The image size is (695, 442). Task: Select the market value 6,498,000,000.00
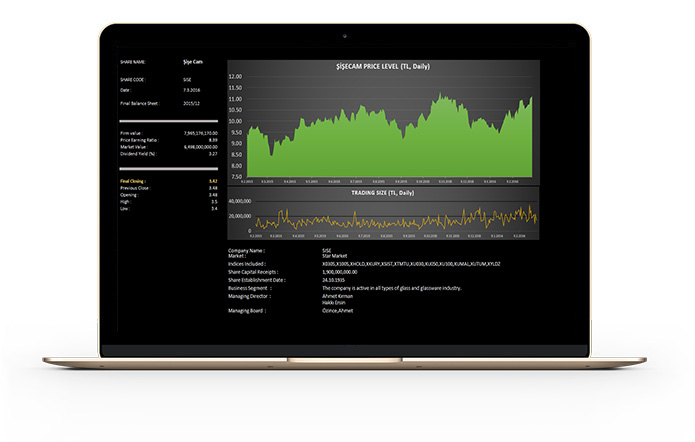point(200,147)
